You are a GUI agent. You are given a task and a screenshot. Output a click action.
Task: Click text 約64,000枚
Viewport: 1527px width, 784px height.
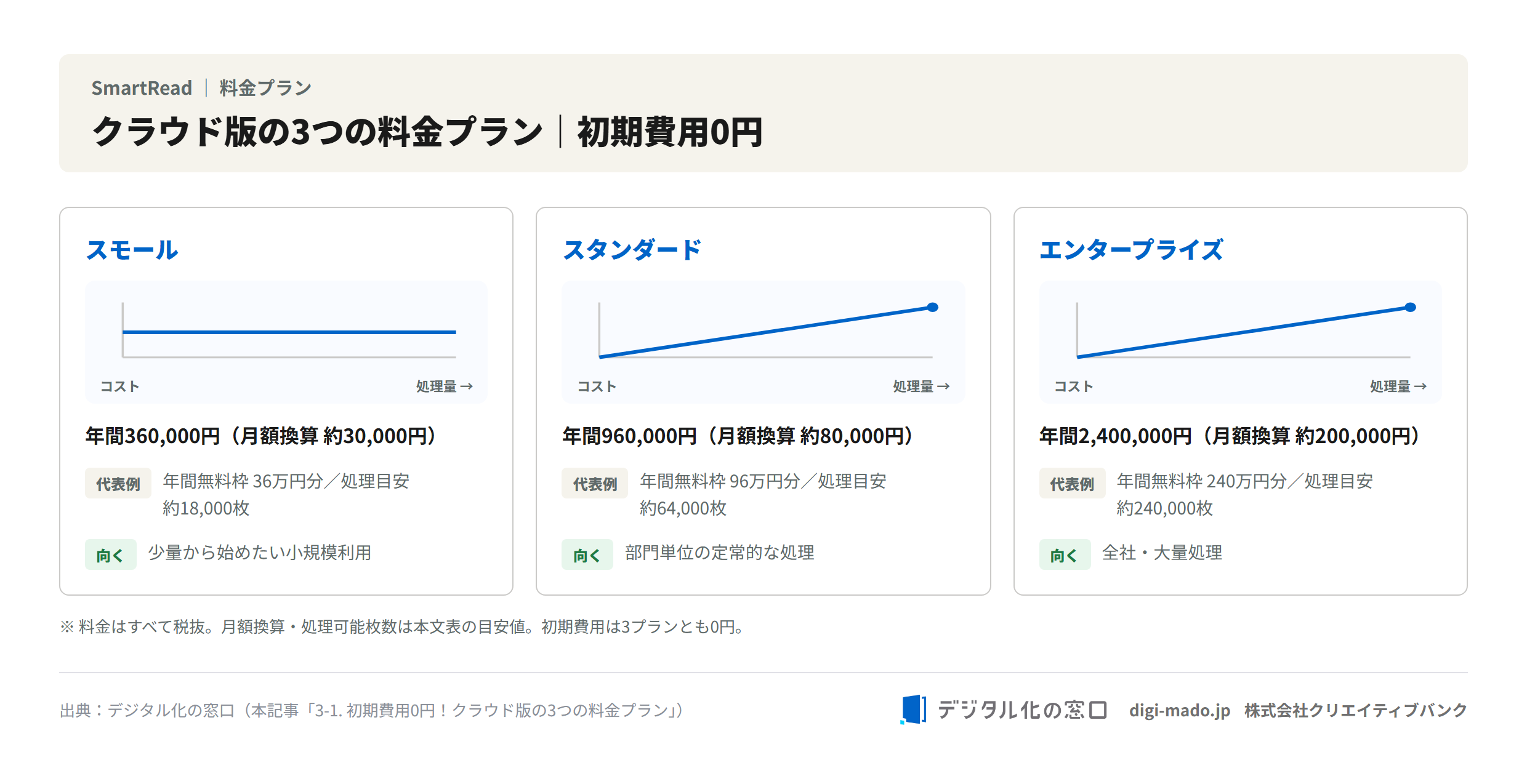[683, 508]
